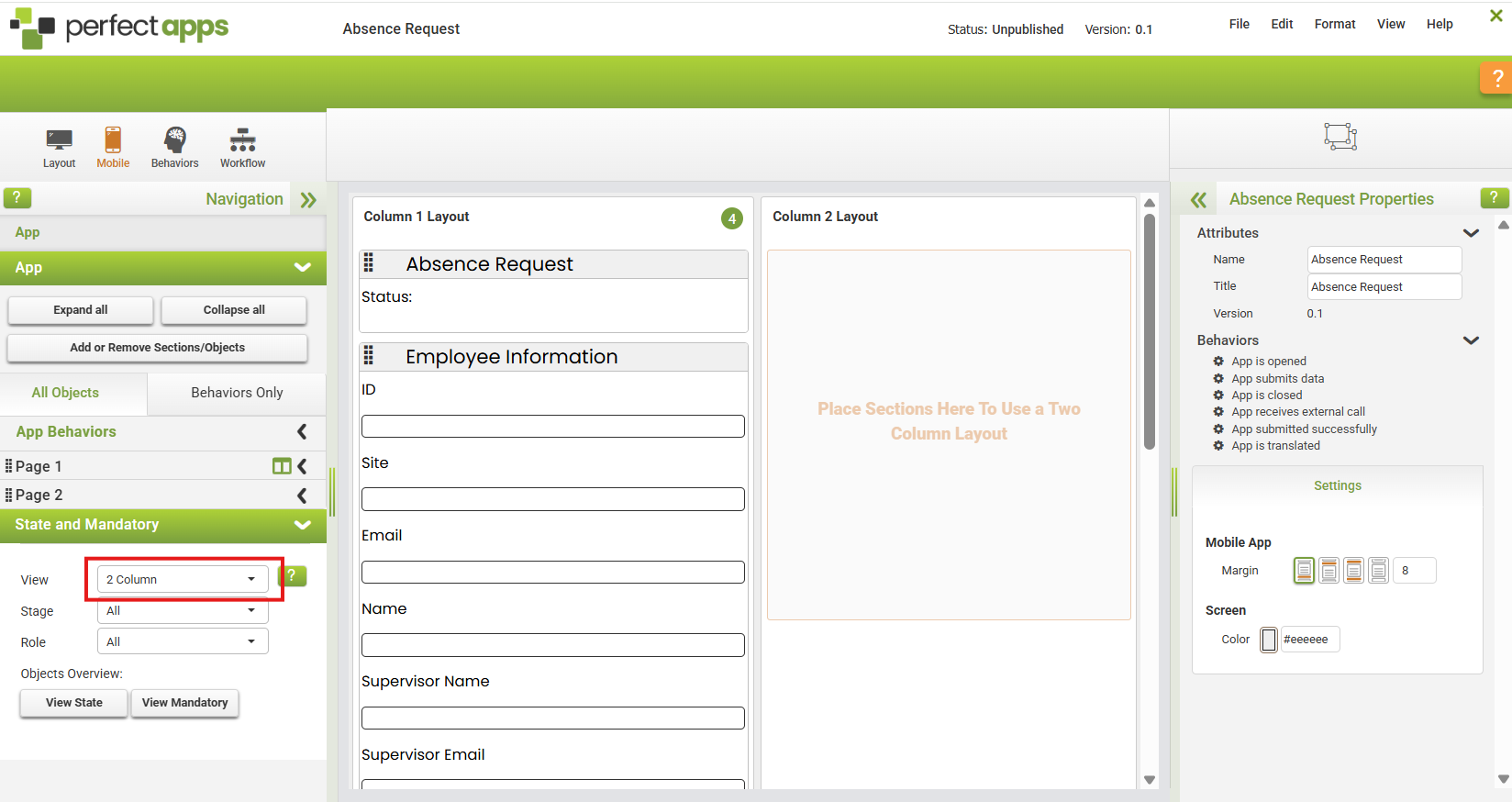Screen dimensions: 1512x802
Task: Switch to Behaviors Only tab
Action: click(237, 393)
